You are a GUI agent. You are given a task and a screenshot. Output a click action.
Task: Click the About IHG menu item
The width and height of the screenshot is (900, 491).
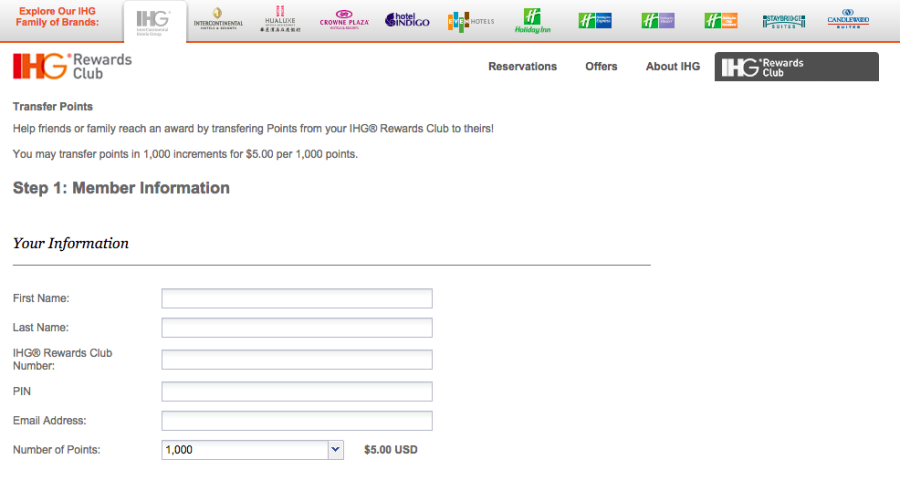click(673, 67)
